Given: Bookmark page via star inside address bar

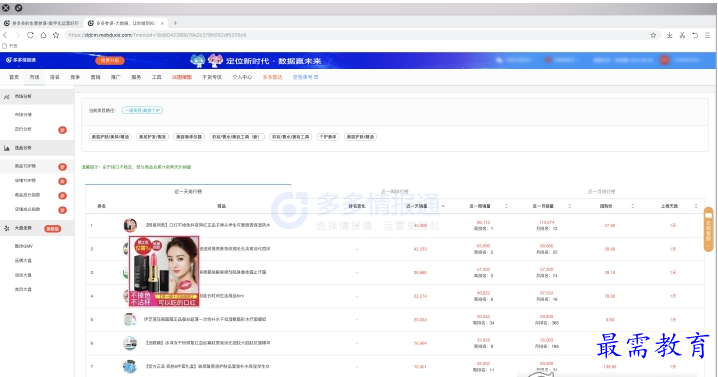Looking at the screenshot, I should [x=653, y=35].
